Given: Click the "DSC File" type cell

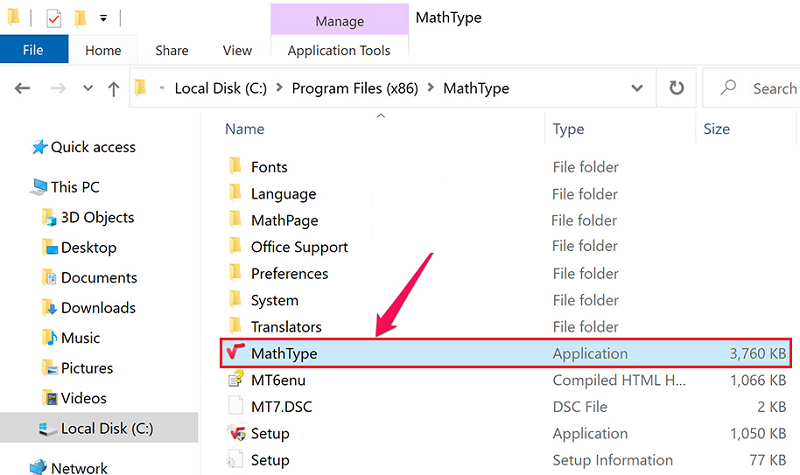Looking at the screenshot, I should (580, 407).
